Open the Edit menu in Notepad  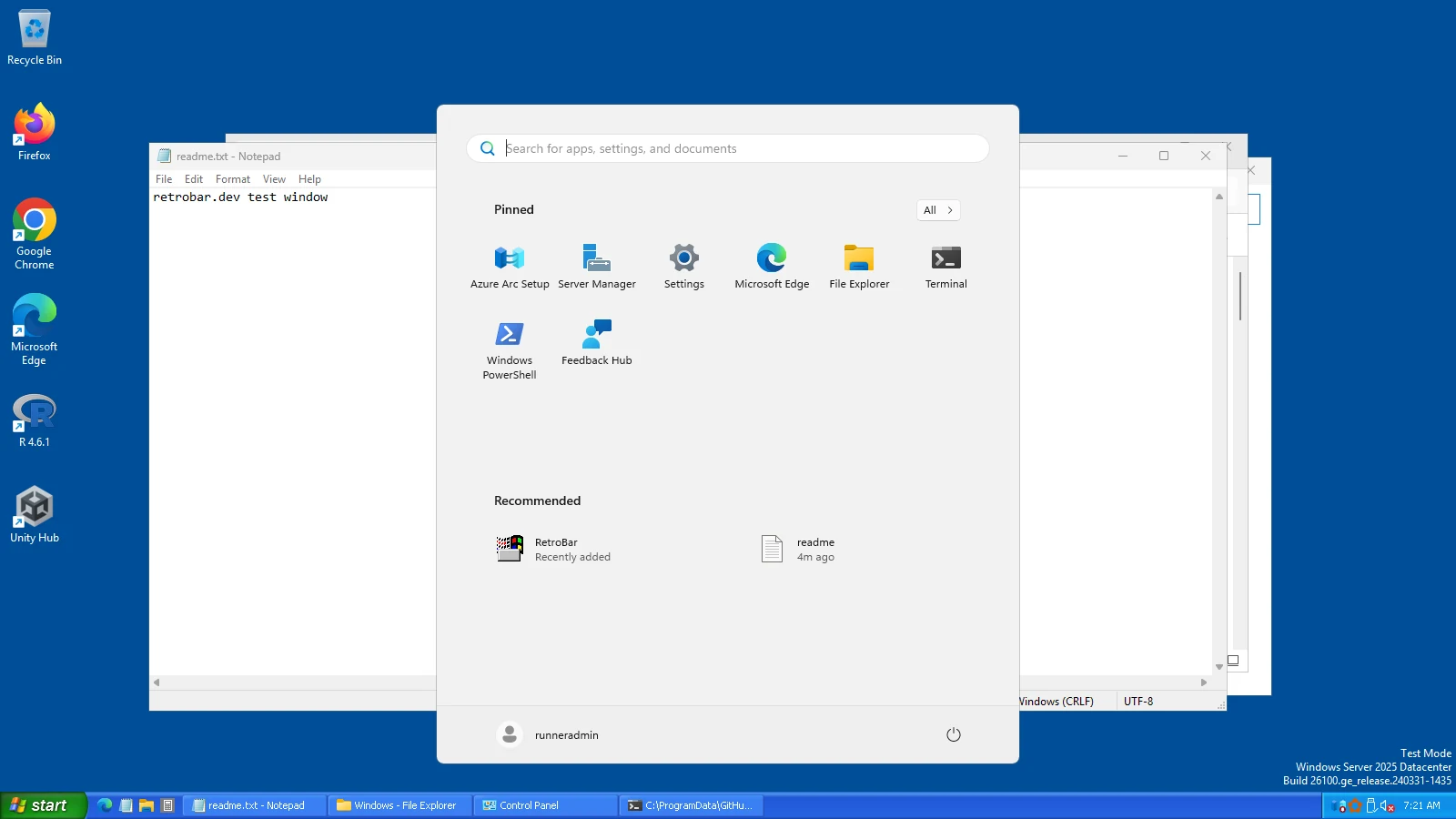point(194,179)
